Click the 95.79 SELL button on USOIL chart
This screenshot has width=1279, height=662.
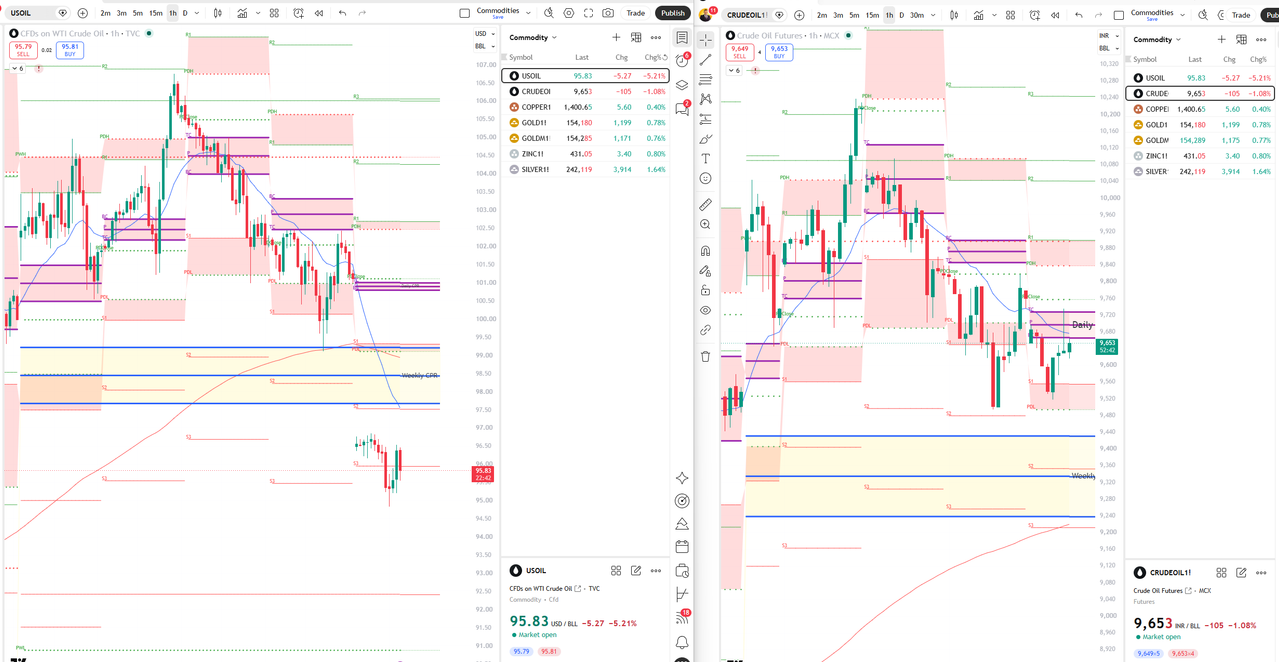pyautogui.click(x=23, y=49)
